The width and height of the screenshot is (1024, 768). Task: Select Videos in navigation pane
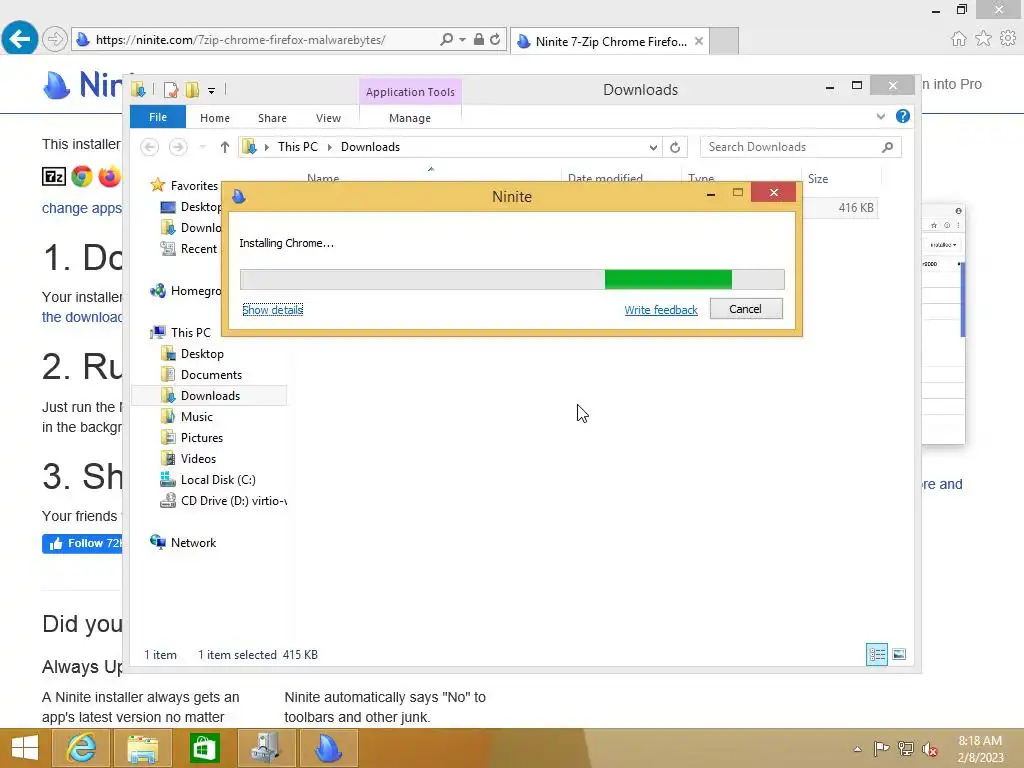[198, 458]
